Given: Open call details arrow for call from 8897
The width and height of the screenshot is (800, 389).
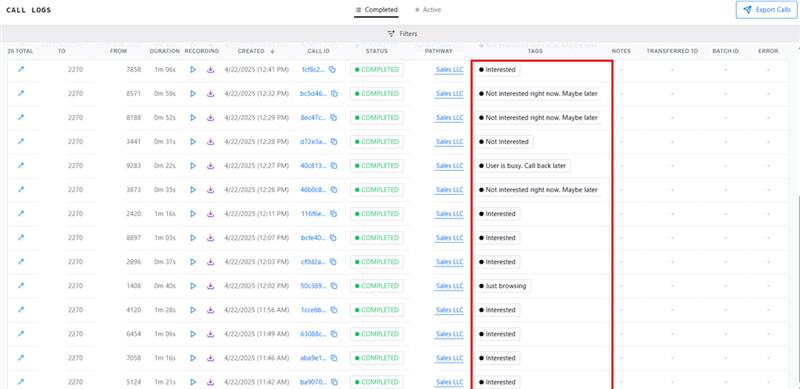Looking at the screenshot, I should (x=21, y=237).
